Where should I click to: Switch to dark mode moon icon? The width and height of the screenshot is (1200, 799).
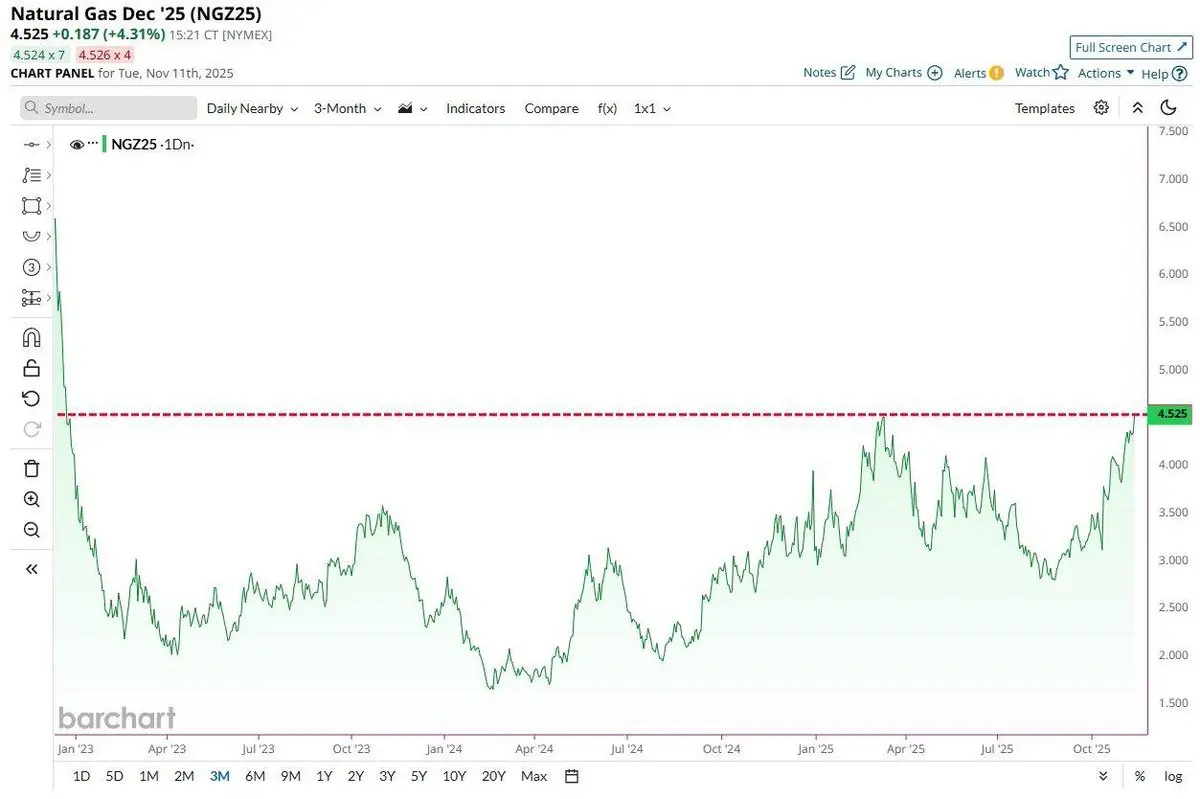pyautogui.click(x=1168, y=108)
